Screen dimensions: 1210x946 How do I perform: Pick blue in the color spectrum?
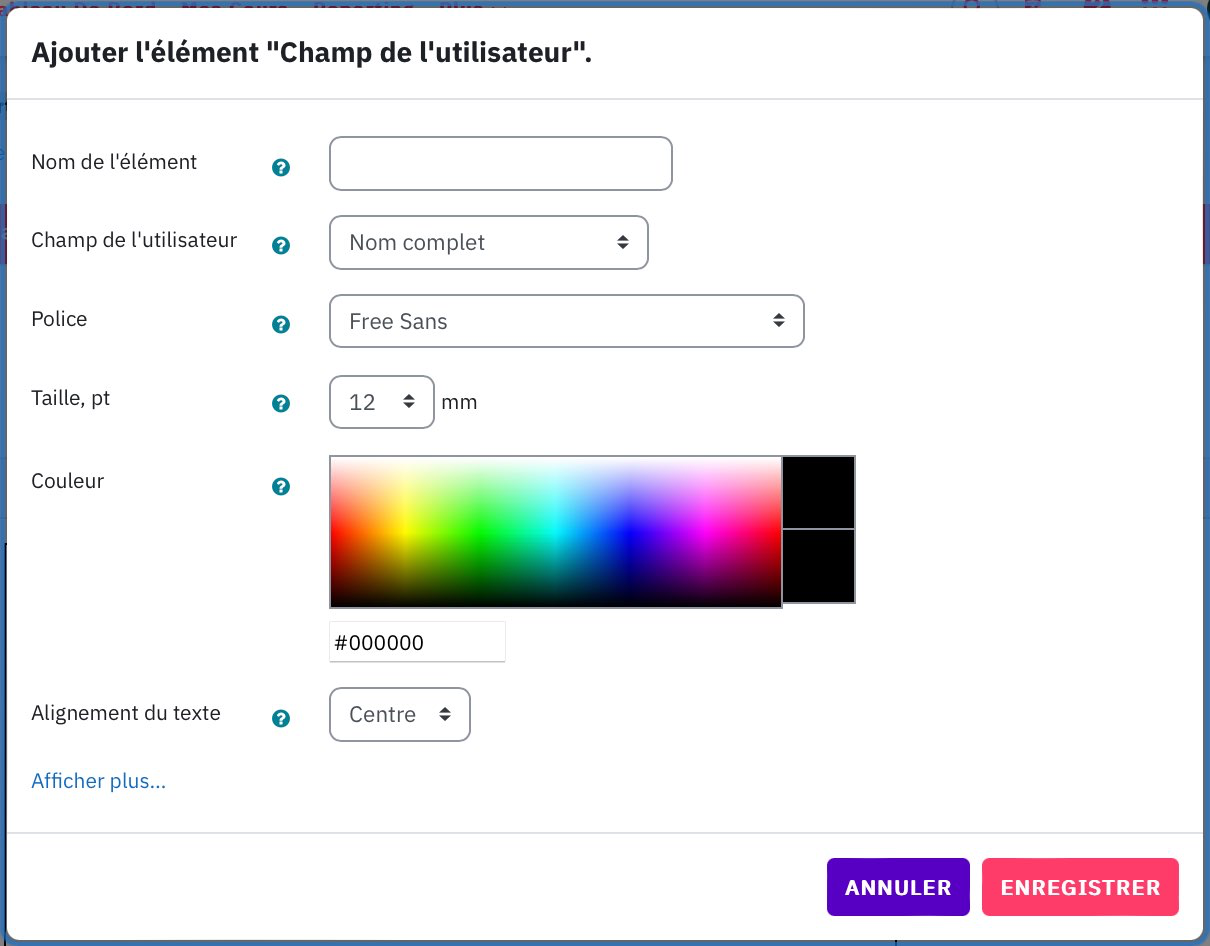pyautogui.click(x=630, y=535)
